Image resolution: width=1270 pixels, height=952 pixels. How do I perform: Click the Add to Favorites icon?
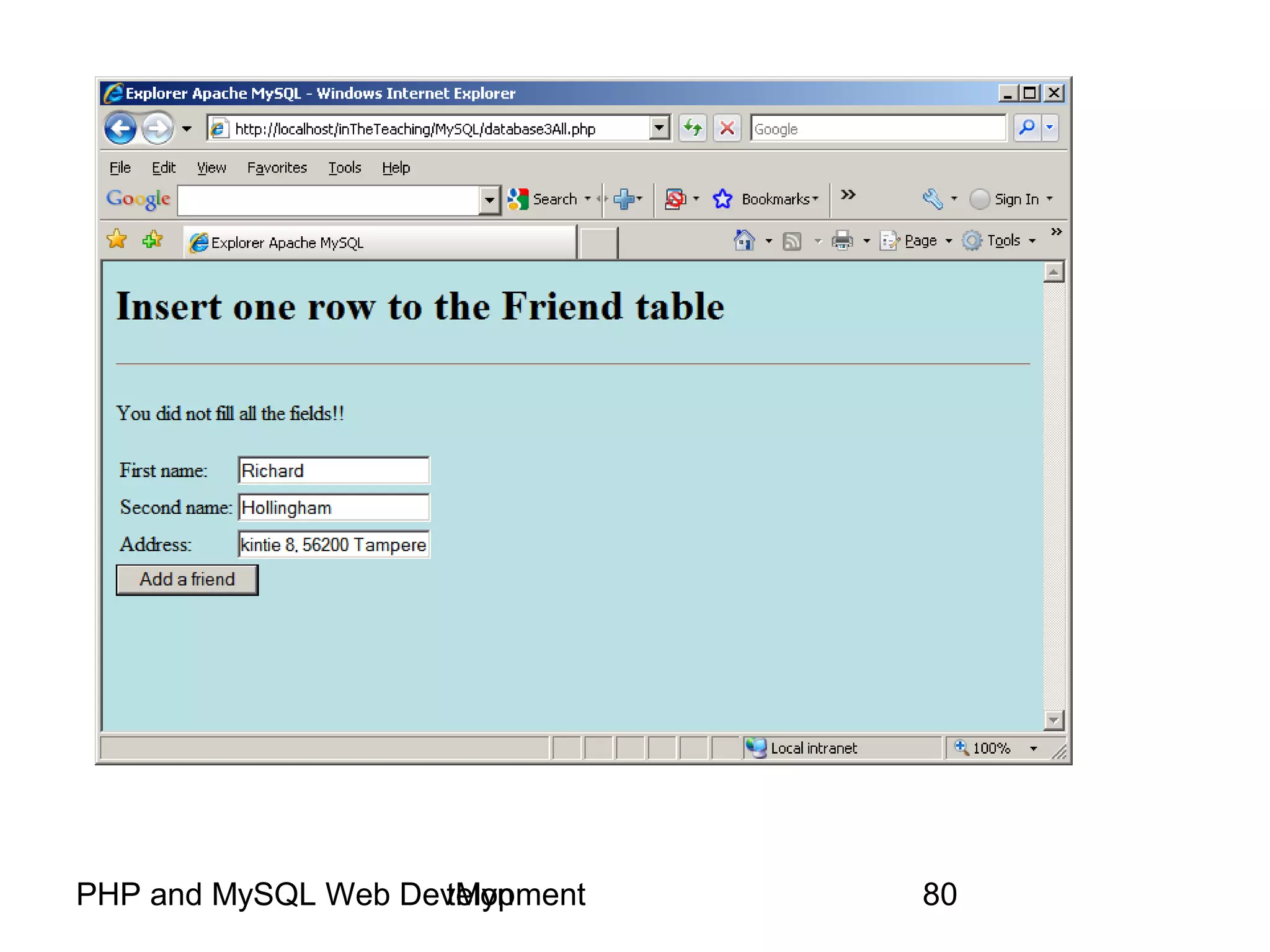pyautogui.click(x=152, y=239)
